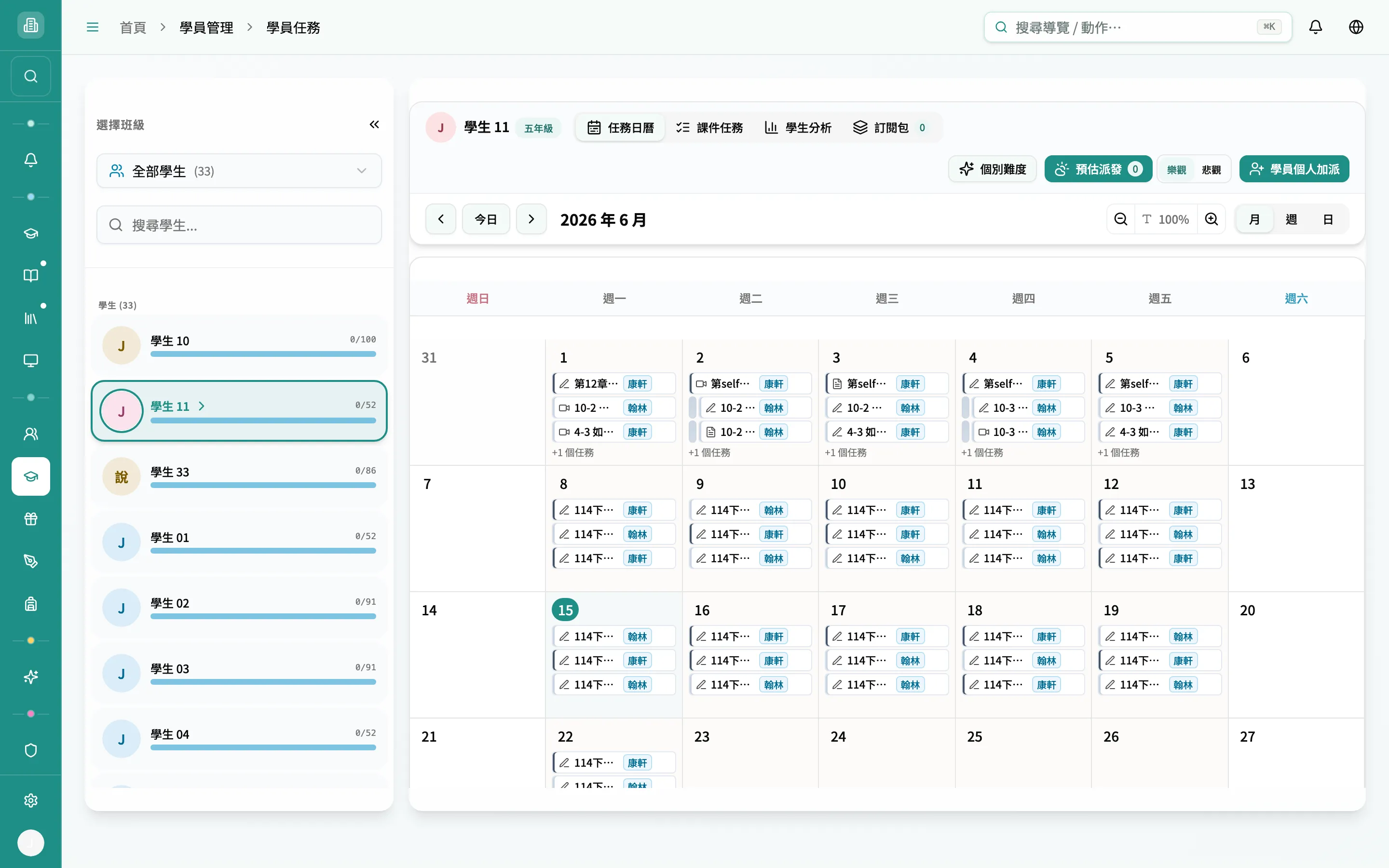Expand +1 個任務 on June 3
1389x868 pixels.
845,453
